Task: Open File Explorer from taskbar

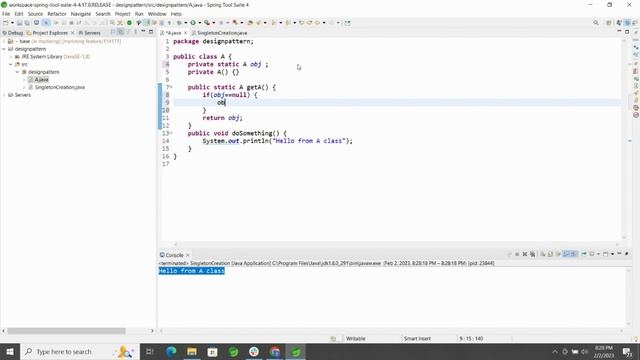Action: point(192,351)
